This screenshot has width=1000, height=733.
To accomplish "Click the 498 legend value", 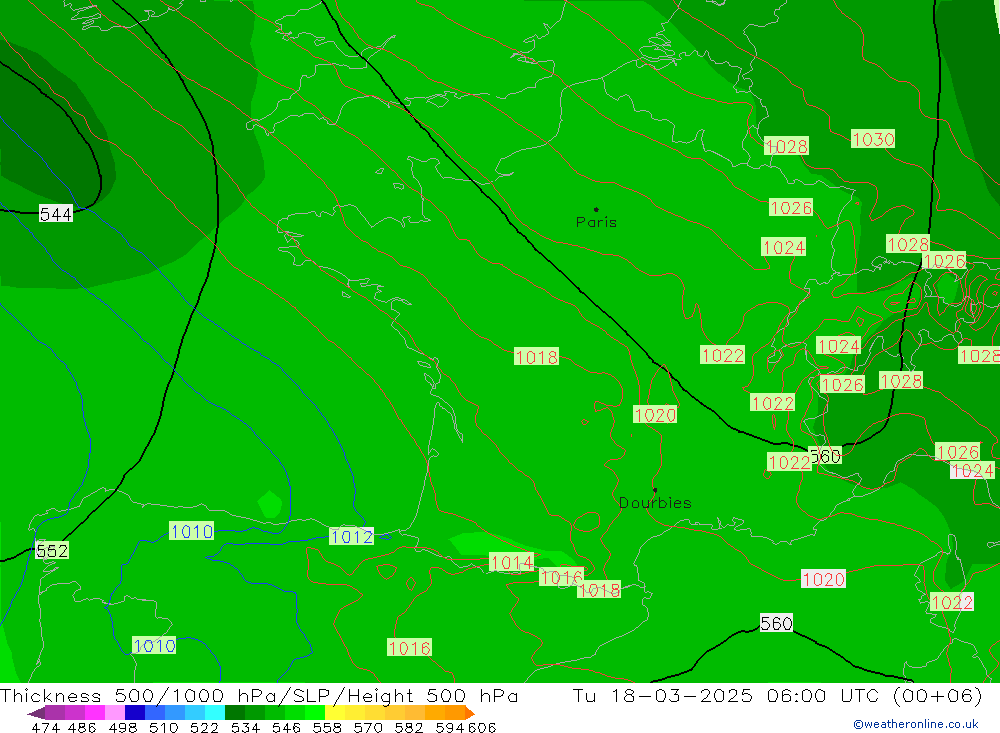I will pos(122,727).
